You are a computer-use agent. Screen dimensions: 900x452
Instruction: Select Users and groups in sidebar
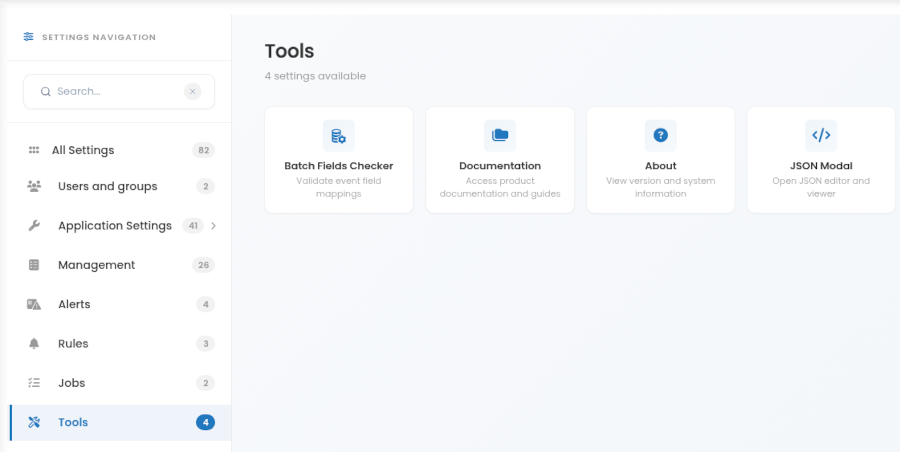[x=120, y=186]
